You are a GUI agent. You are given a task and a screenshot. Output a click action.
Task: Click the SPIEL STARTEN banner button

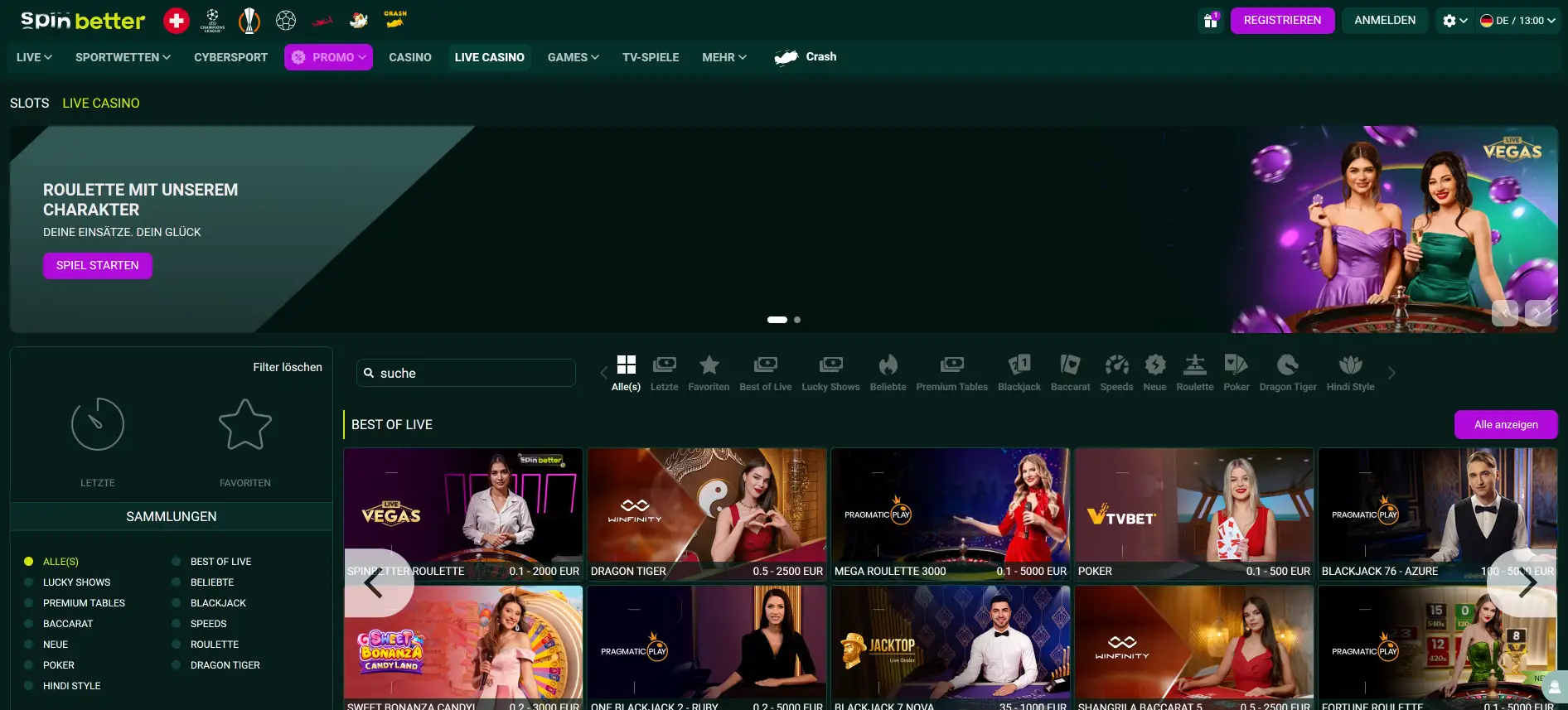pyautogui.click(x=98, y=265)
